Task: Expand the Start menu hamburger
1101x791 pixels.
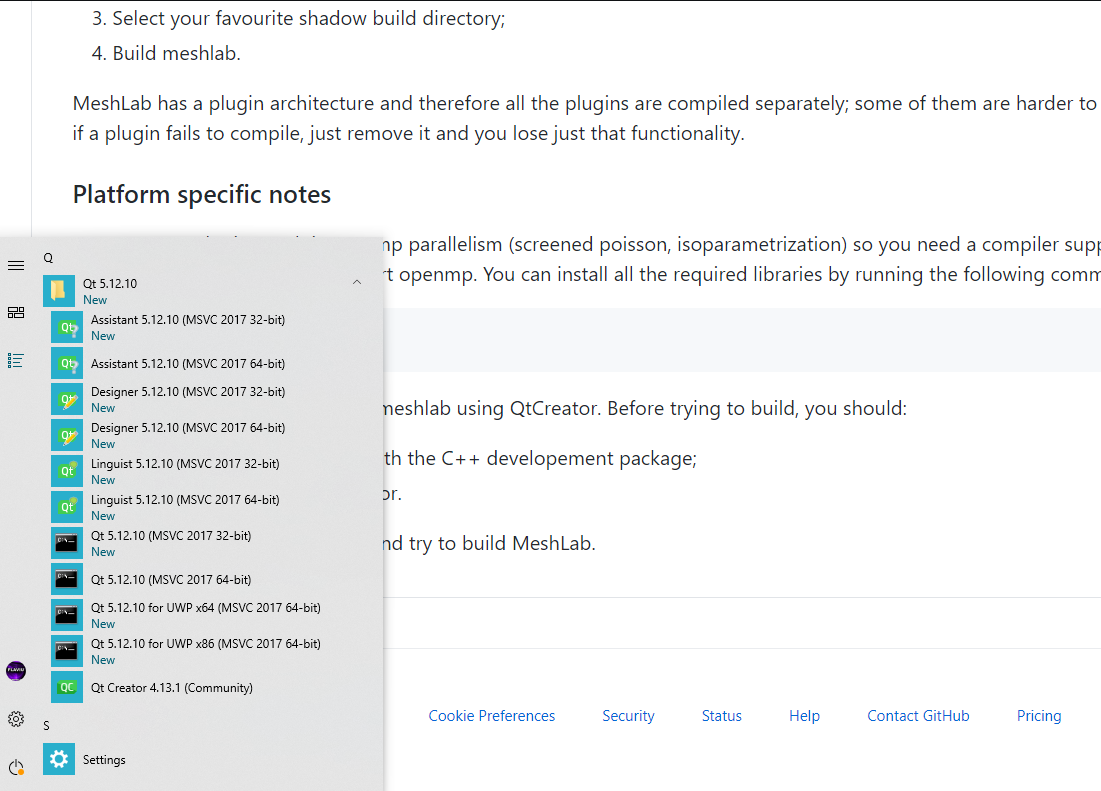Action: (x=15, y=265)
